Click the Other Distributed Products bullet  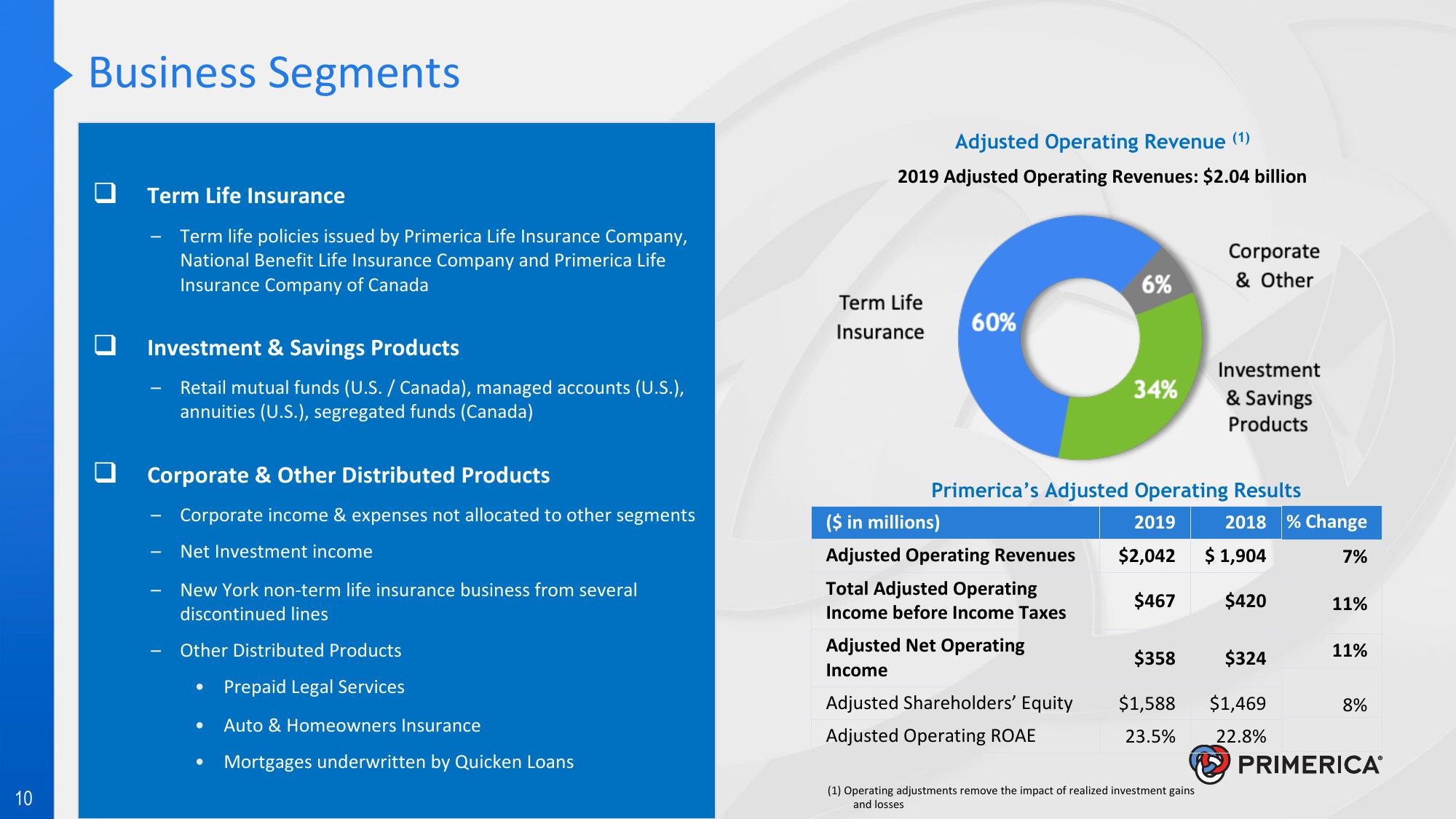290,651
